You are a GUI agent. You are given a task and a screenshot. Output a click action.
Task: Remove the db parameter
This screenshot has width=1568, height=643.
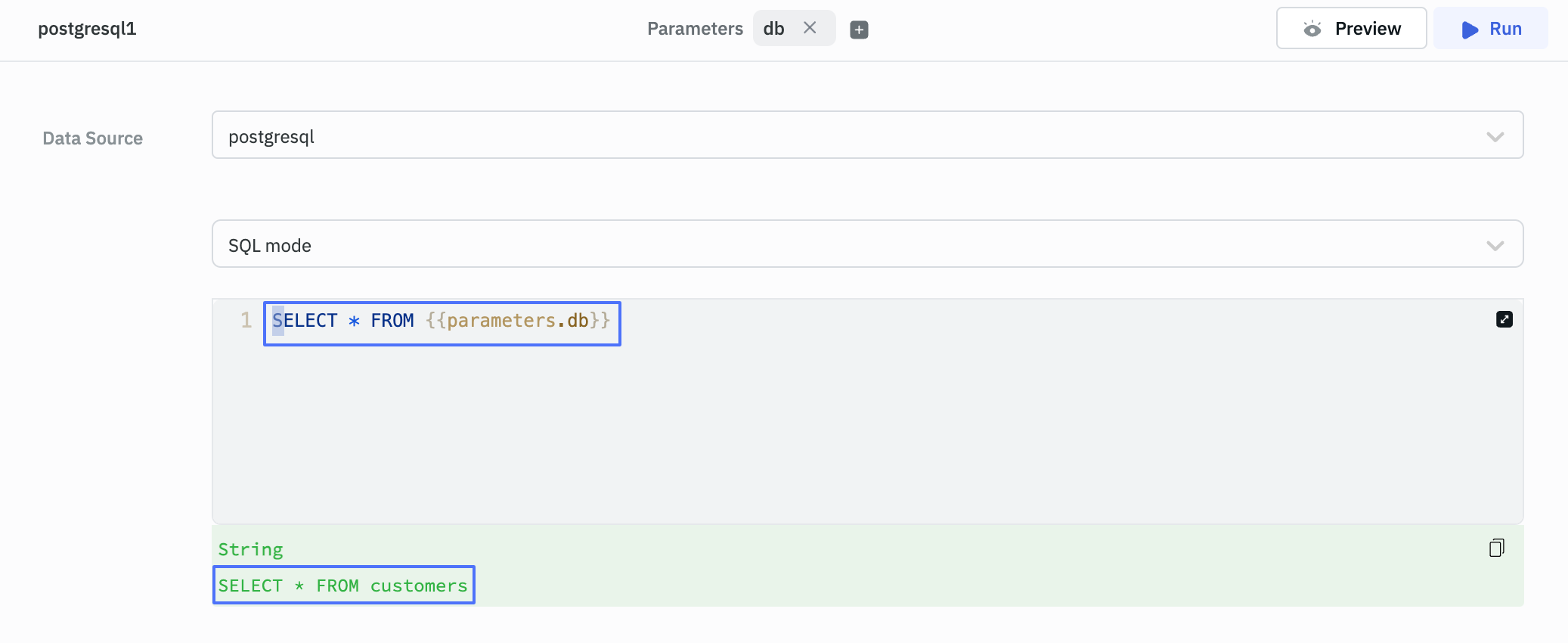810,28
